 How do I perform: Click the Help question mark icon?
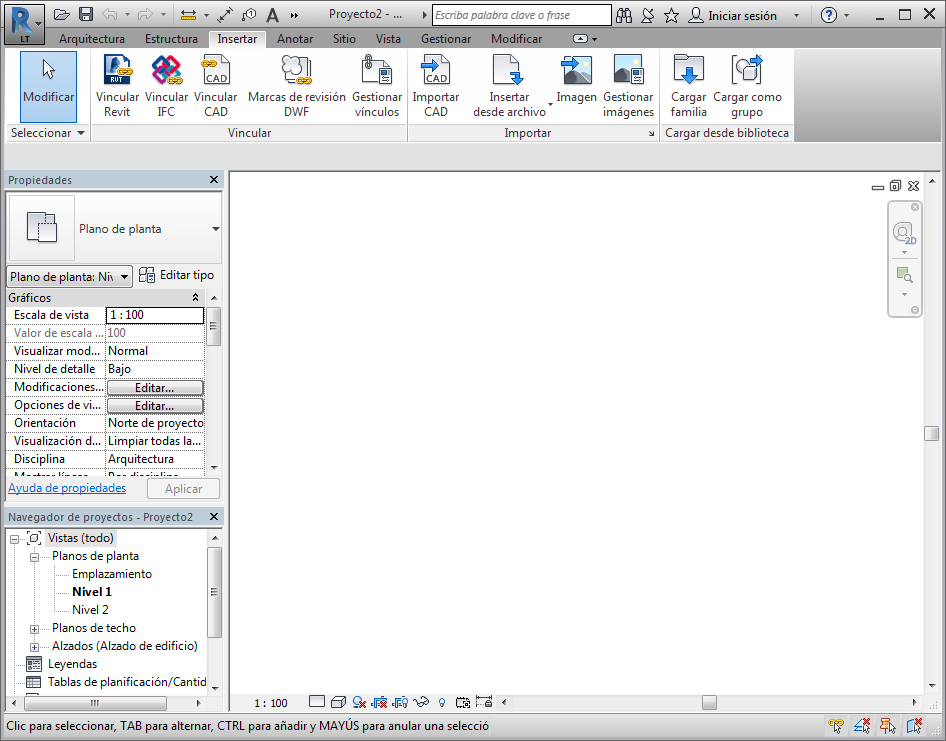[830, 15]
